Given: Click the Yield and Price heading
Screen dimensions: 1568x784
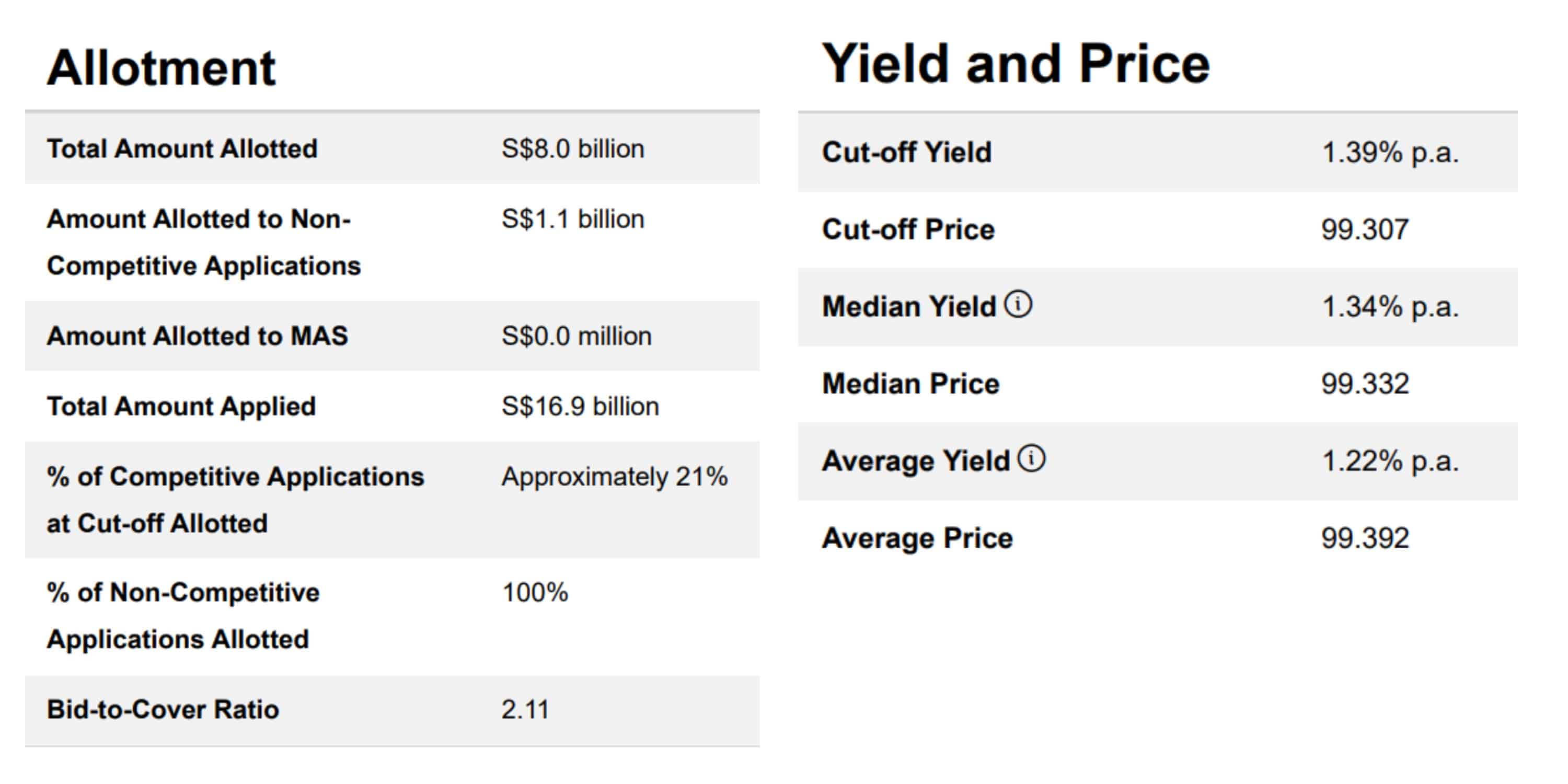Looking at the screenshot, I should [1016, 64].
